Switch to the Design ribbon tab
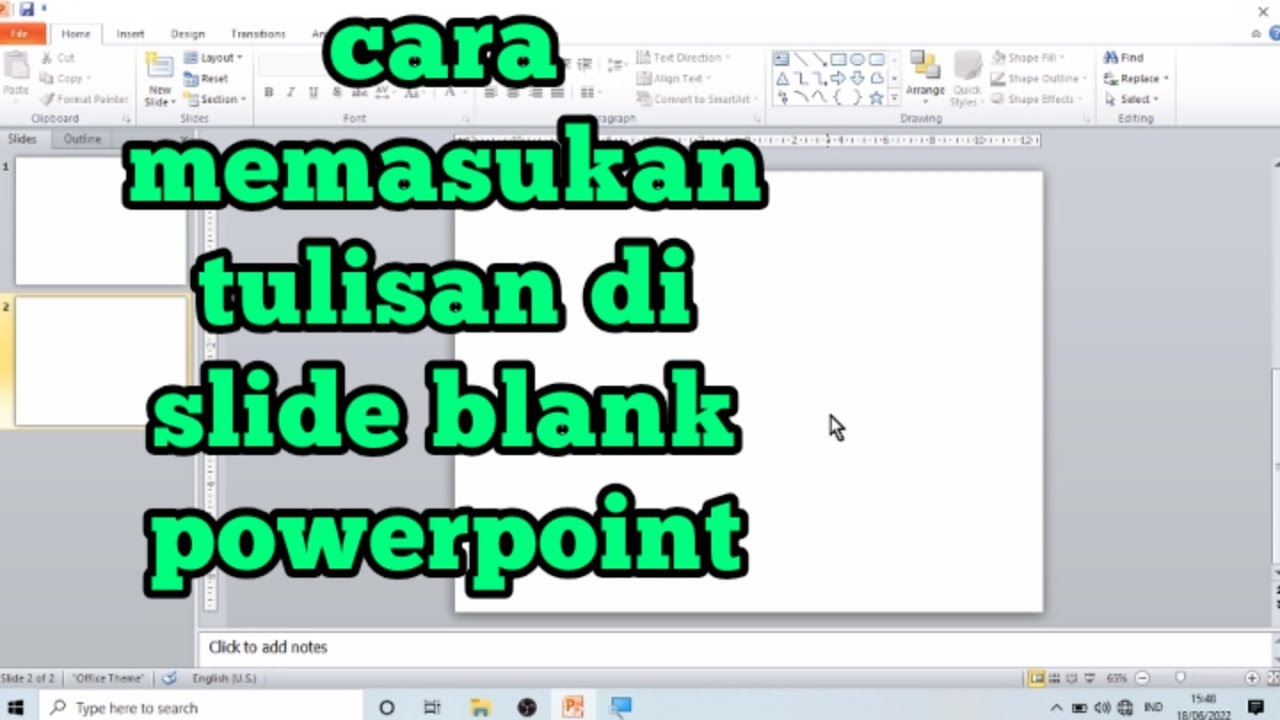Image resolution: width=1280 pixels, height=720 pixels. click(188, 34)
